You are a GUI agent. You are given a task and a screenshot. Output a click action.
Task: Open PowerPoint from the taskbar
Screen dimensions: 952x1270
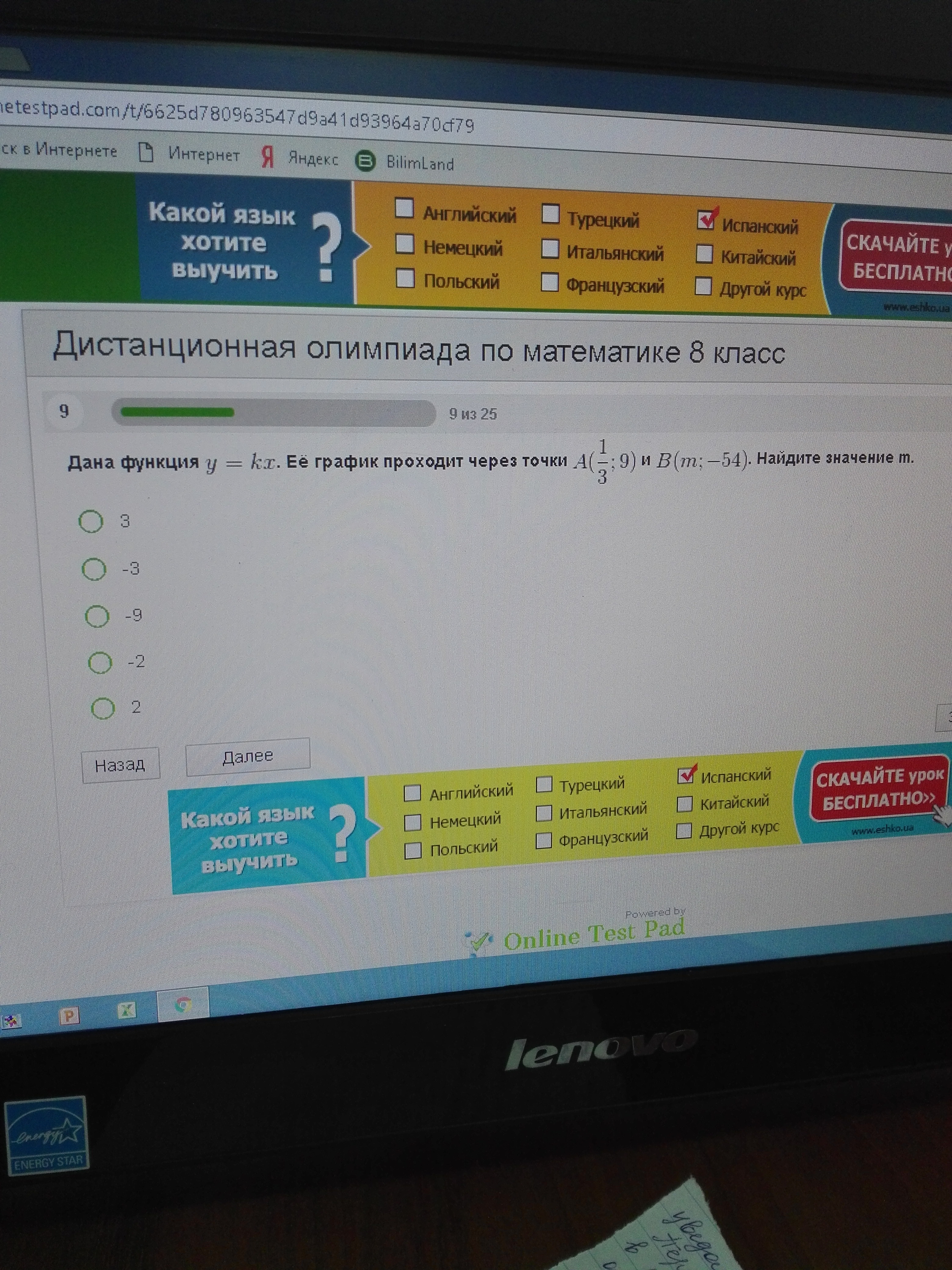click(69, 1016)
